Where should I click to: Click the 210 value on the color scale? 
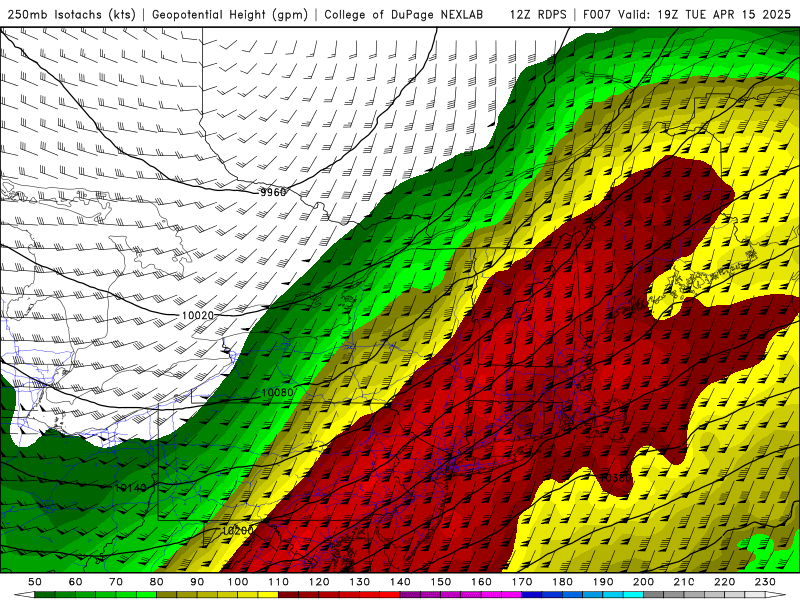coord(684,582)
